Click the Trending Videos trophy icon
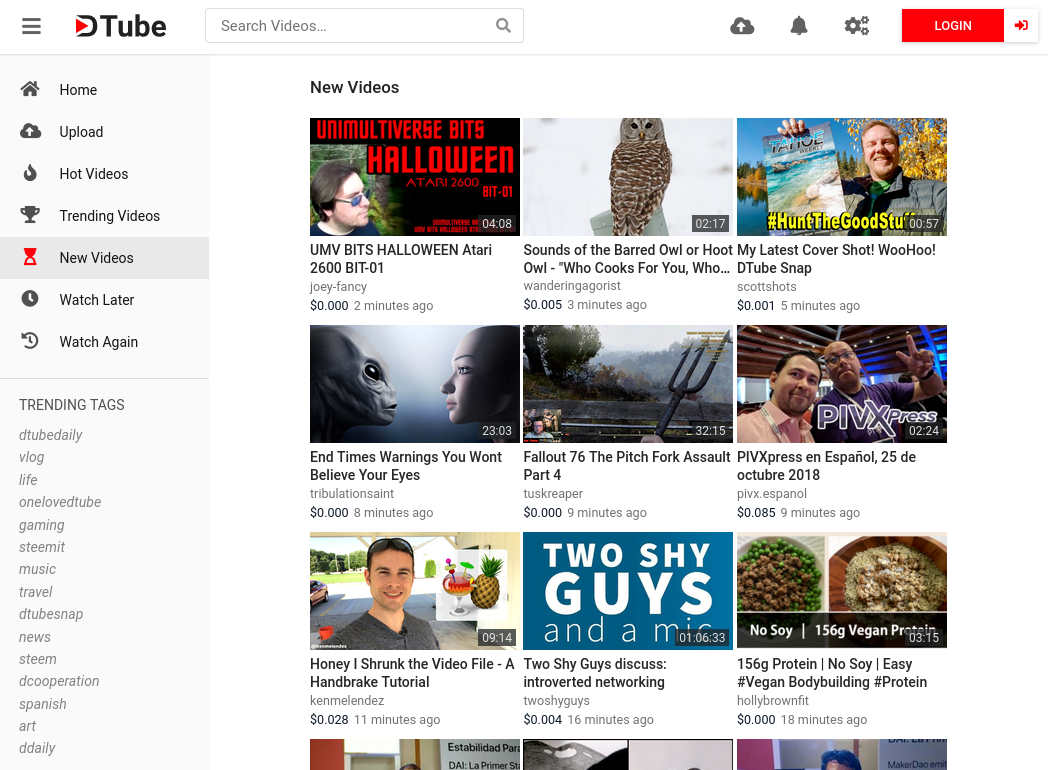The image size is (1048, 770). point(30,215)
